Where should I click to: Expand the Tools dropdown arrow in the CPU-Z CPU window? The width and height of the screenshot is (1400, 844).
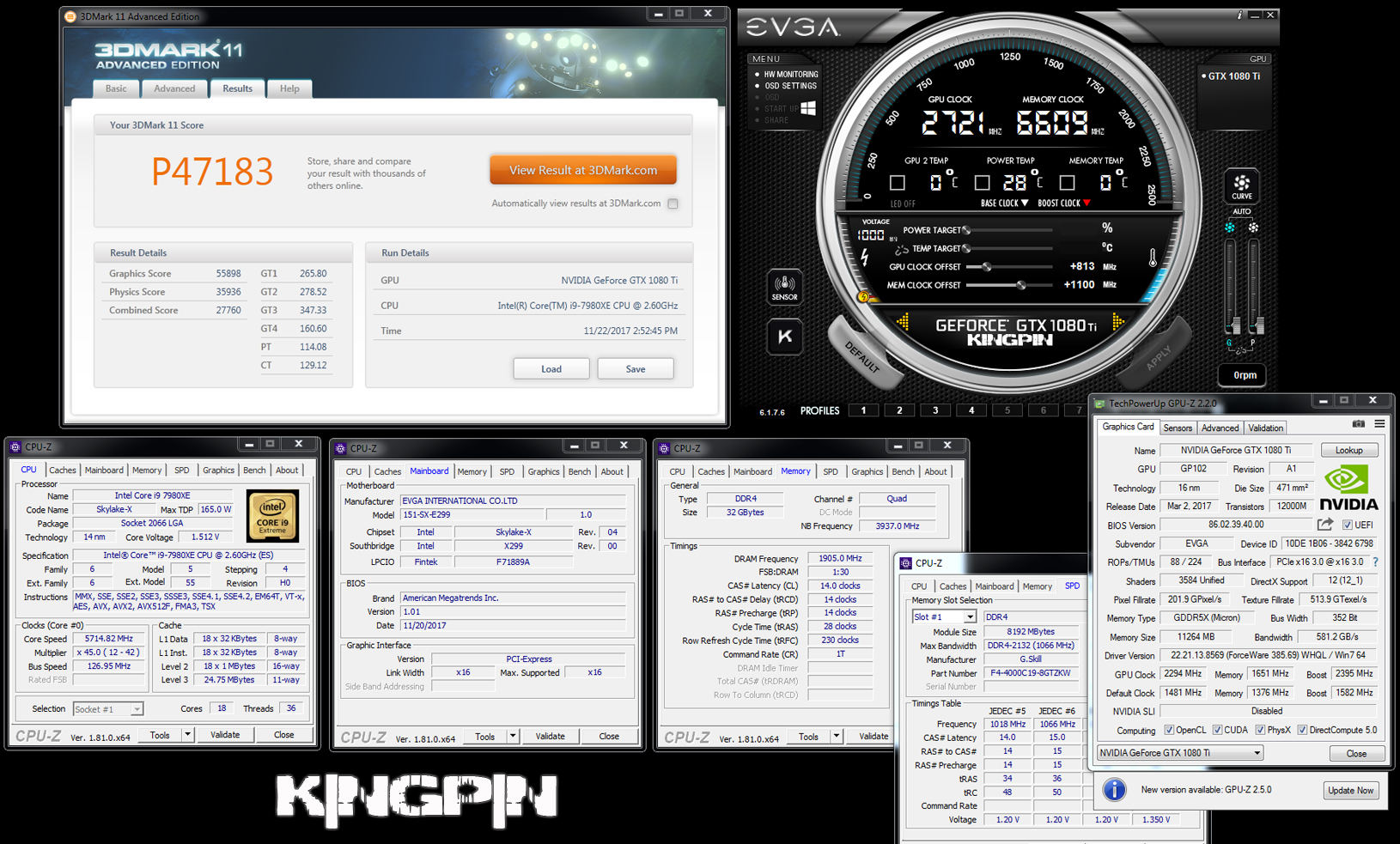click(187, 735)
